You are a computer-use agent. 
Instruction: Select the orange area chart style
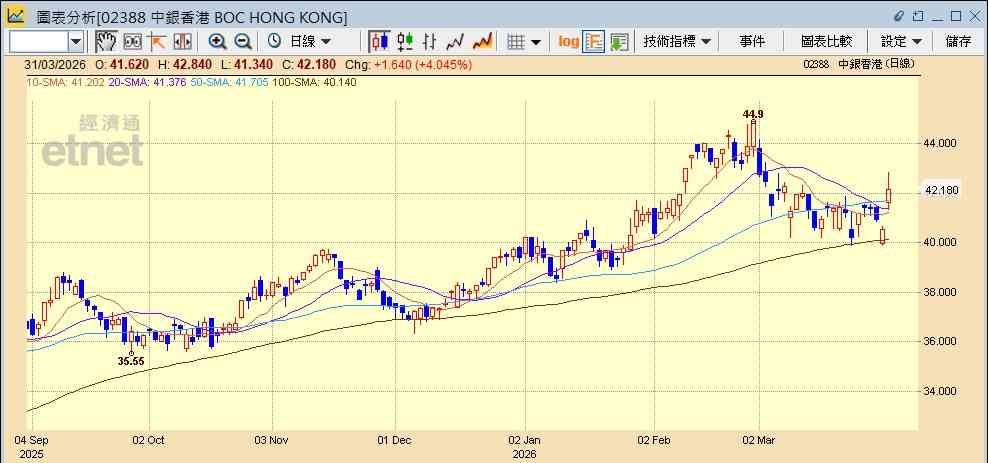point(483,42)
